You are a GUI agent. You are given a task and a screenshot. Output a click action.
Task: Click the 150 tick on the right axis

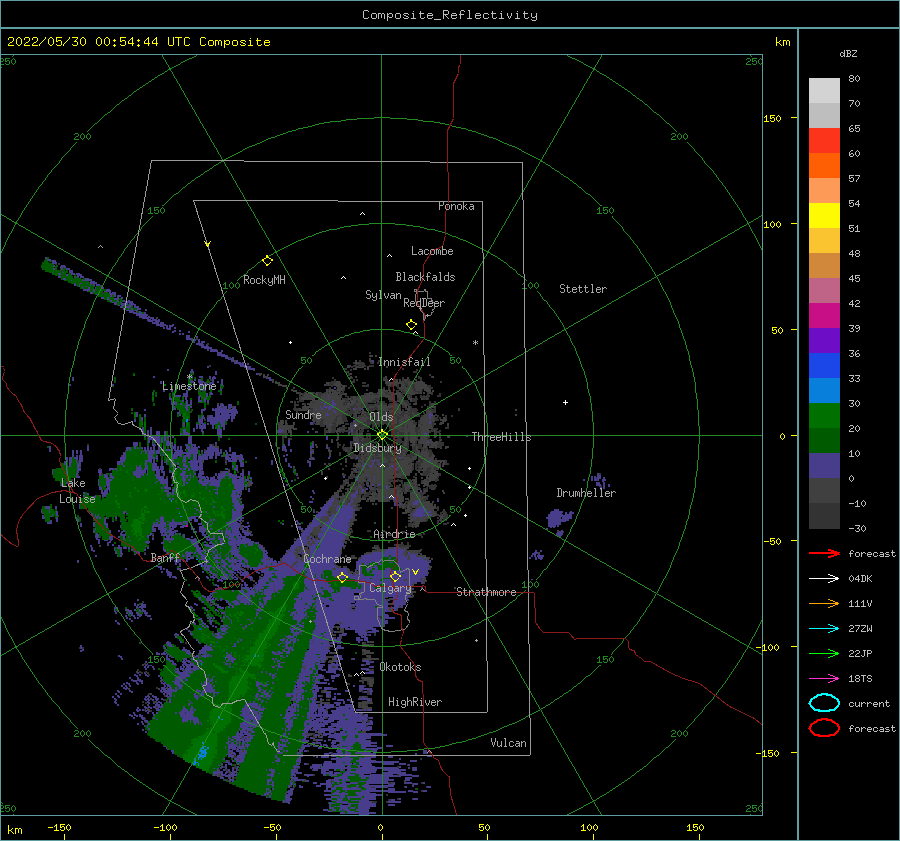[x=773, y=118]
